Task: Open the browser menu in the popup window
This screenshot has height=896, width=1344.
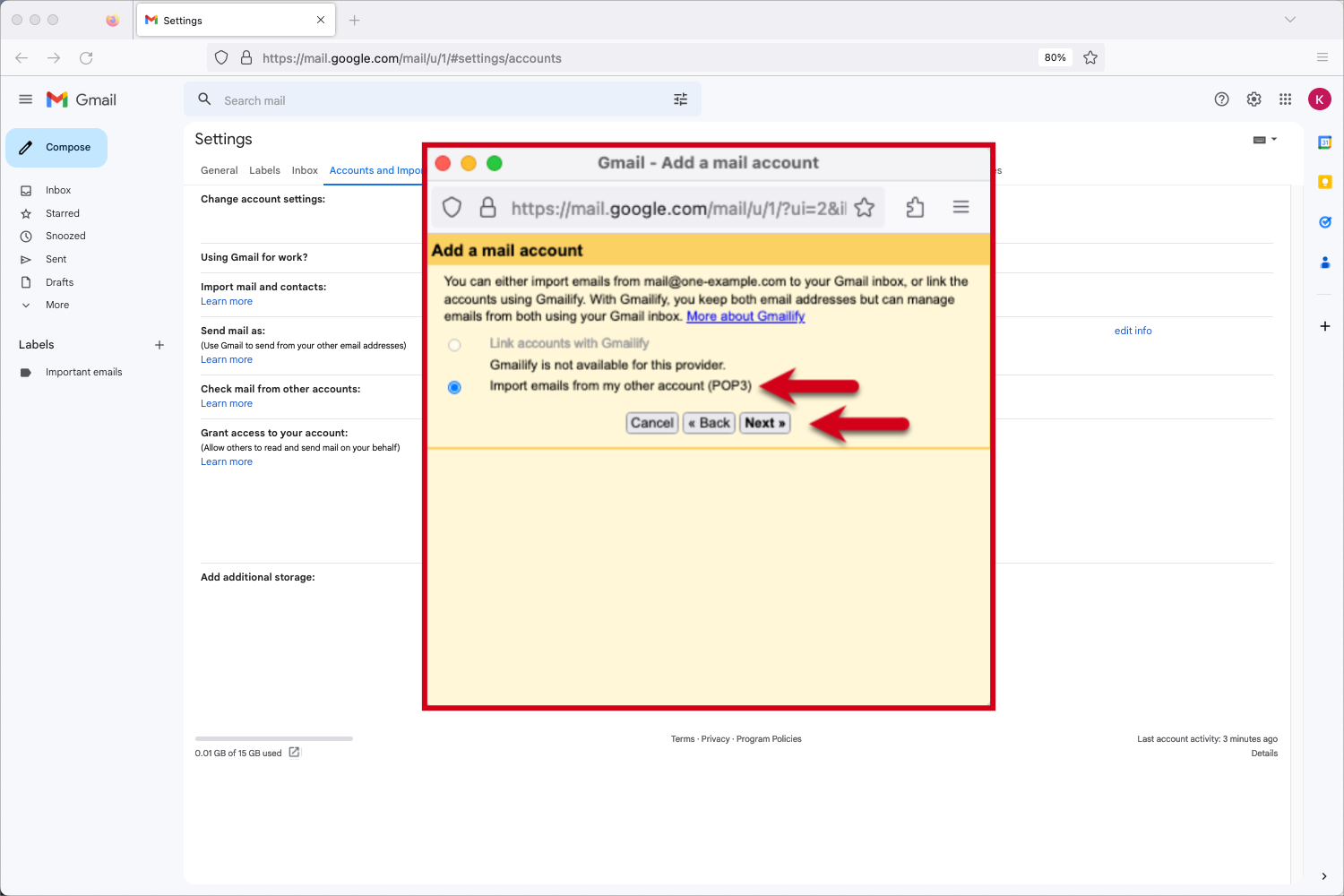Action: [x=961, y=207]
